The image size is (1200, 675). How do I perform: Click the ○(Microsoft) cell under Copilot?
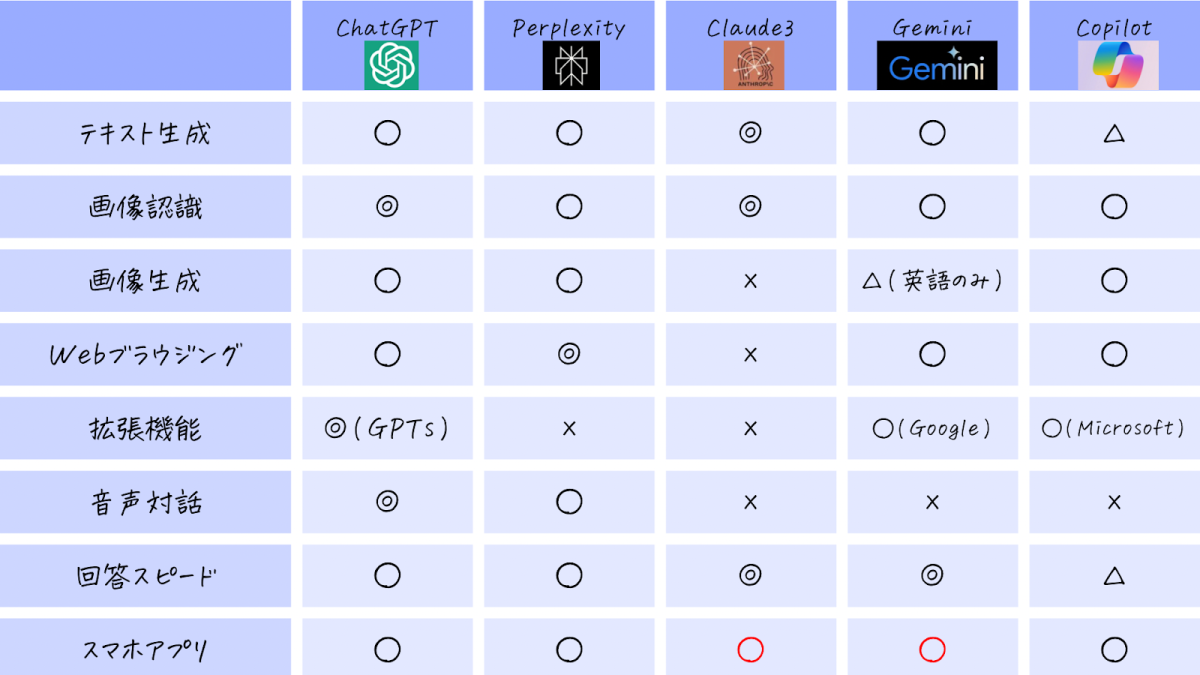pos(1114,429)
